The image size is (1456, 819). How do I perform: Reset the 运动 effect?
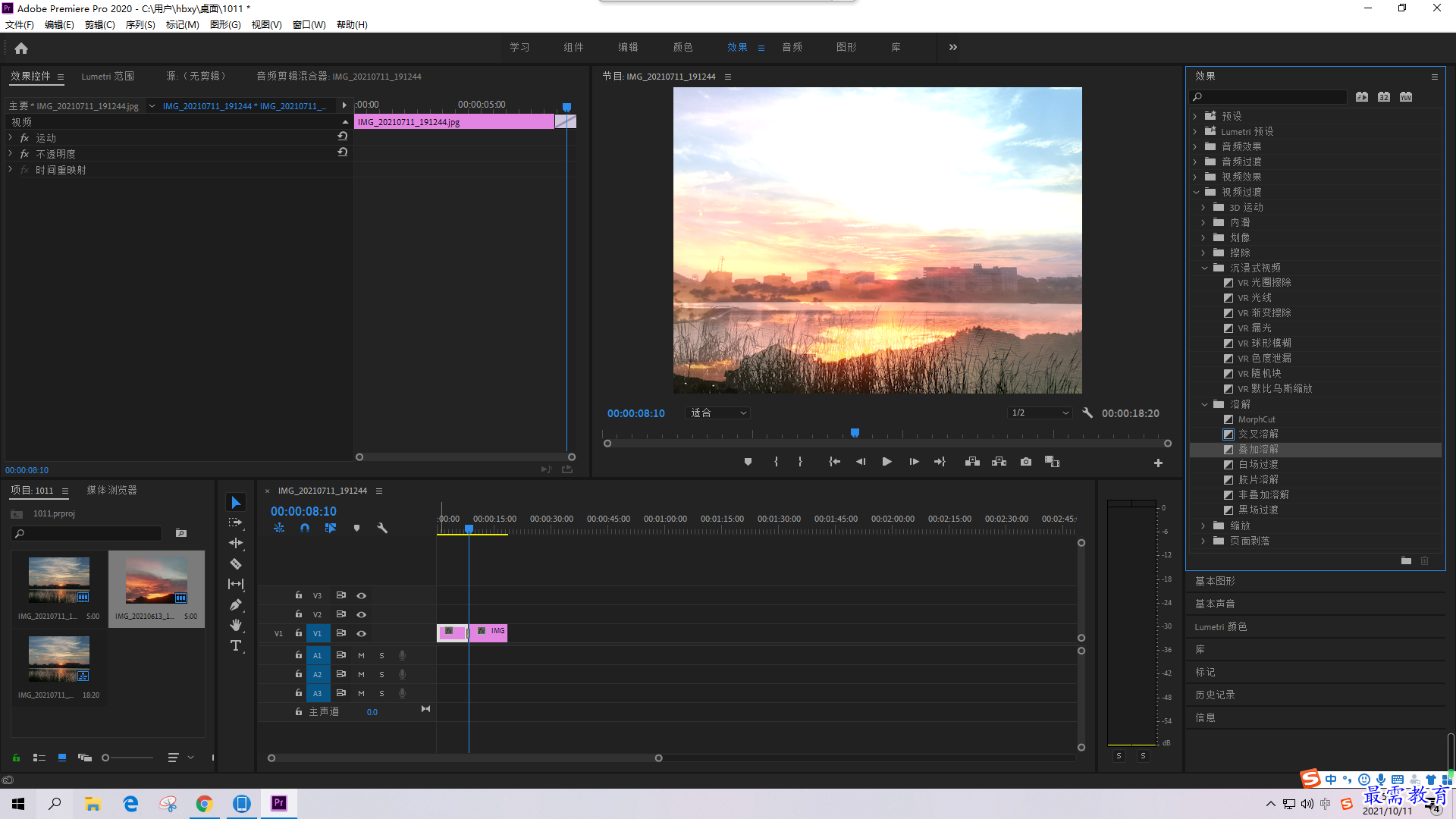click(343, 136)
